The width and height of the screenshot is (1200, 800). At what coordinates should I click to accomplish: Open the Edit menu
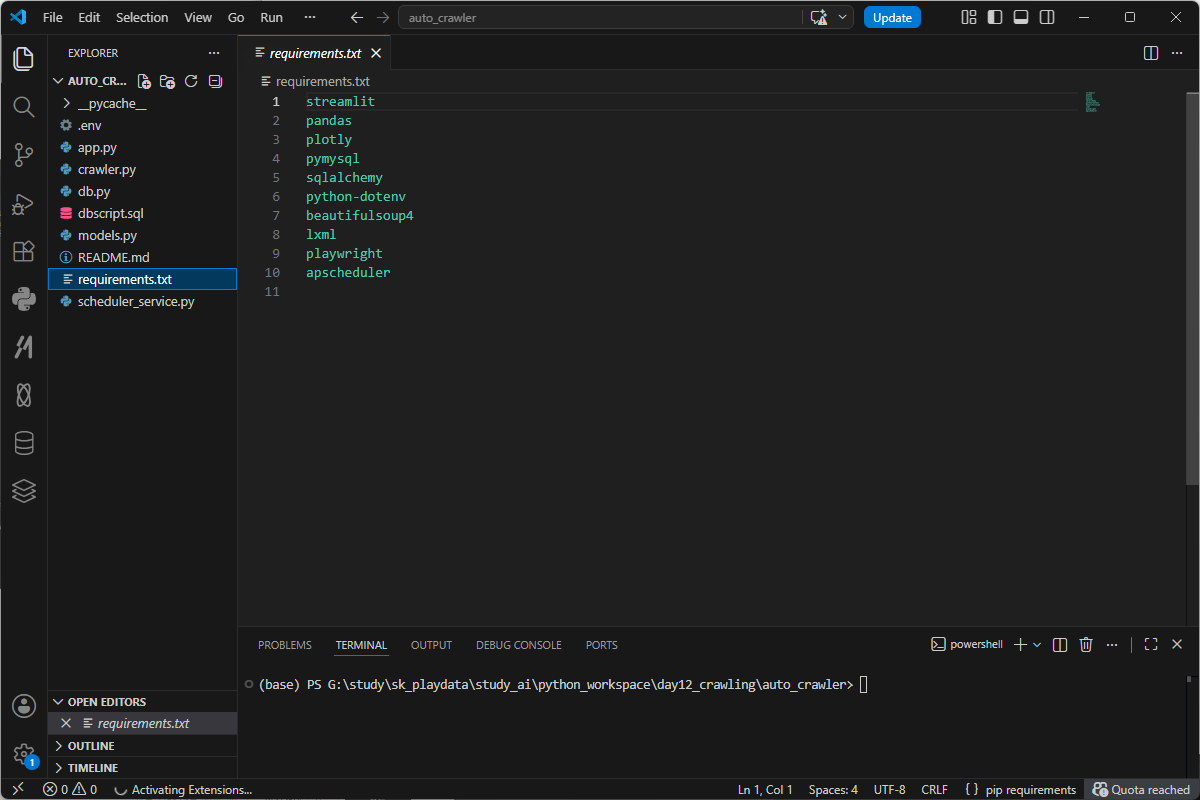click(x=89, y=17)
